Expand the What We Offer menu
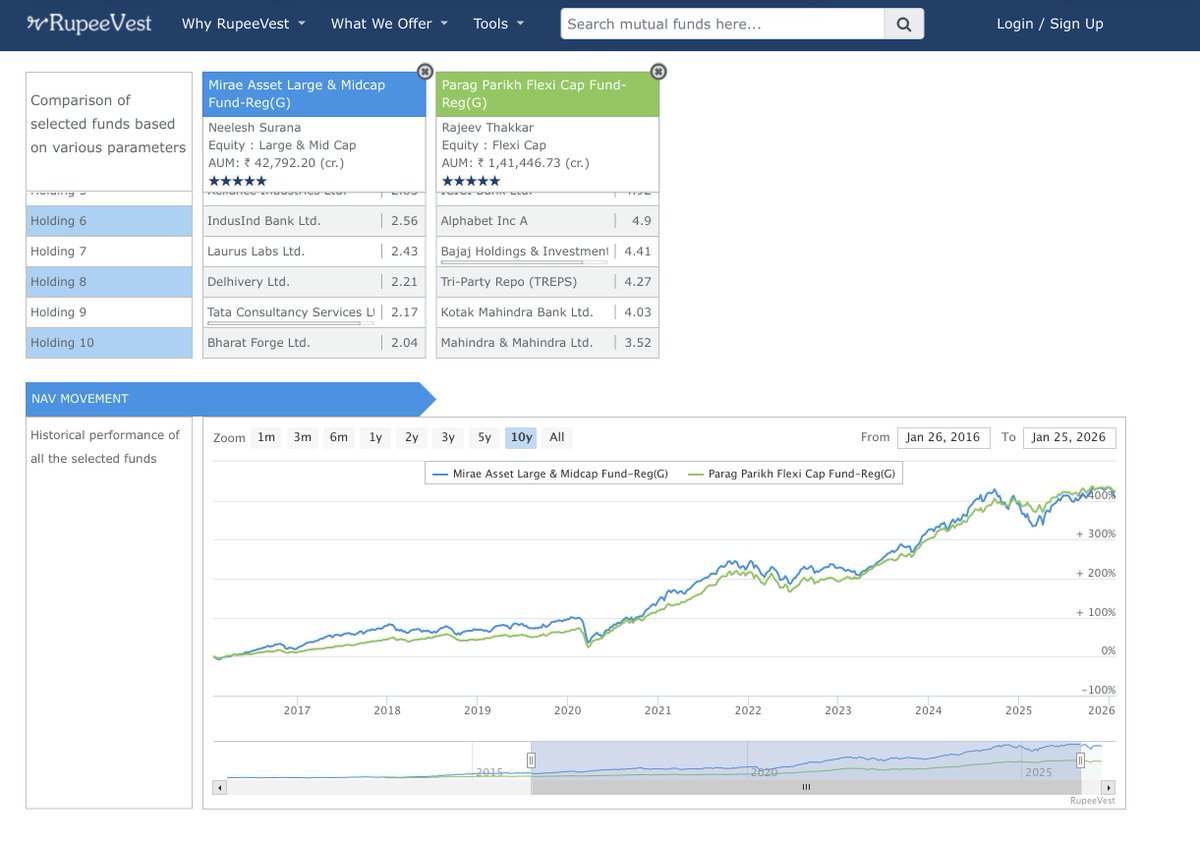1200x842 pixels. [x=390, y=24]
